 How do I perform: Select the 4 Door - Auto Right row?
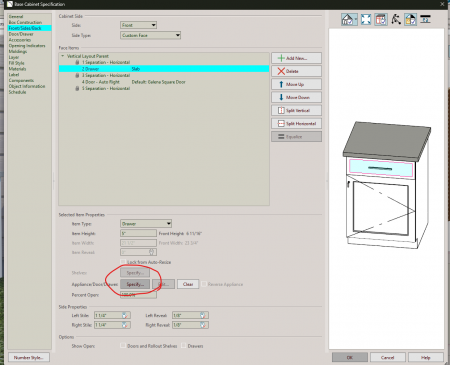pos(164,82)
